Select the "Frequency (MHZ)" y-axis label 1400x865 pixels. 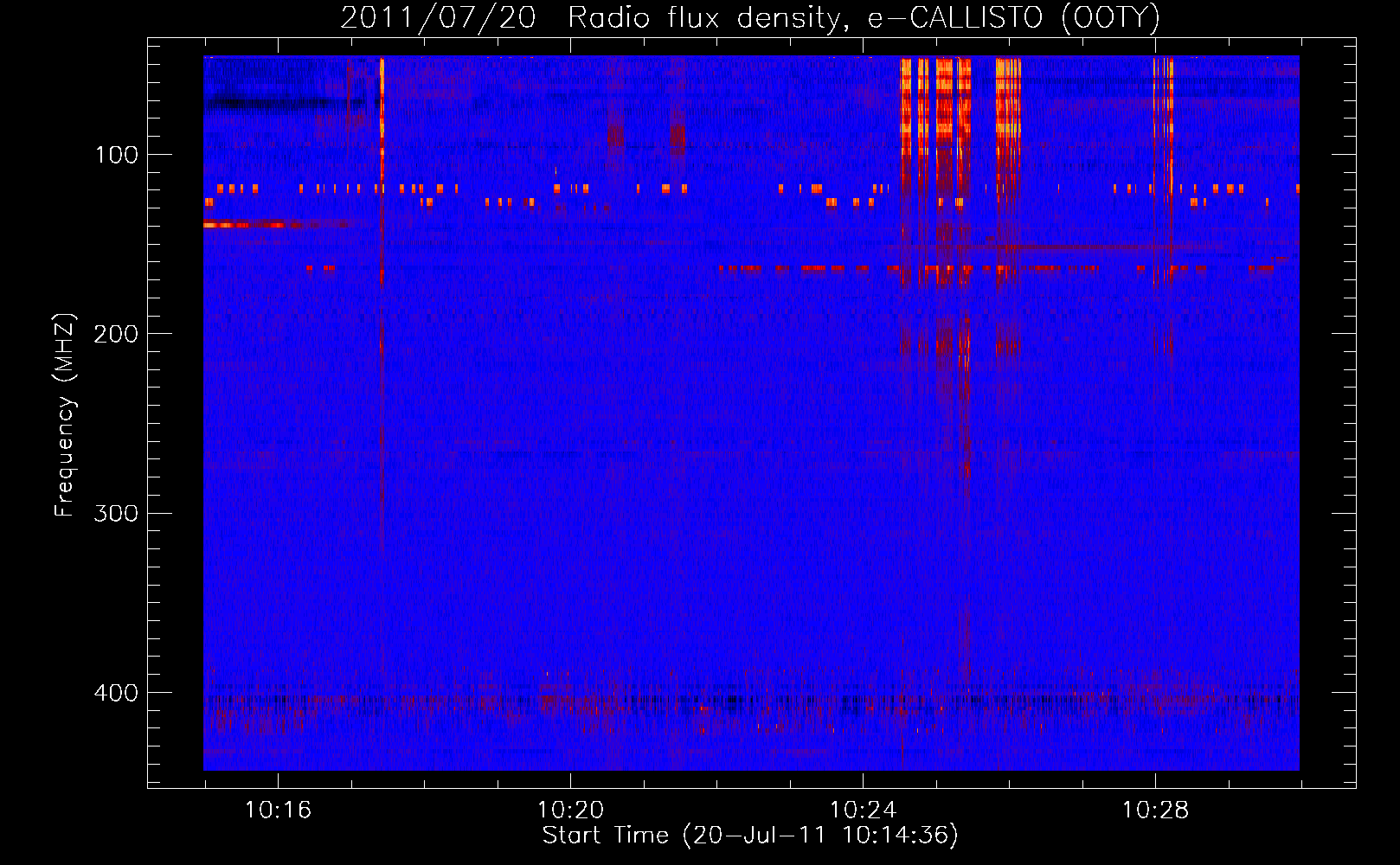coord(65,415)
